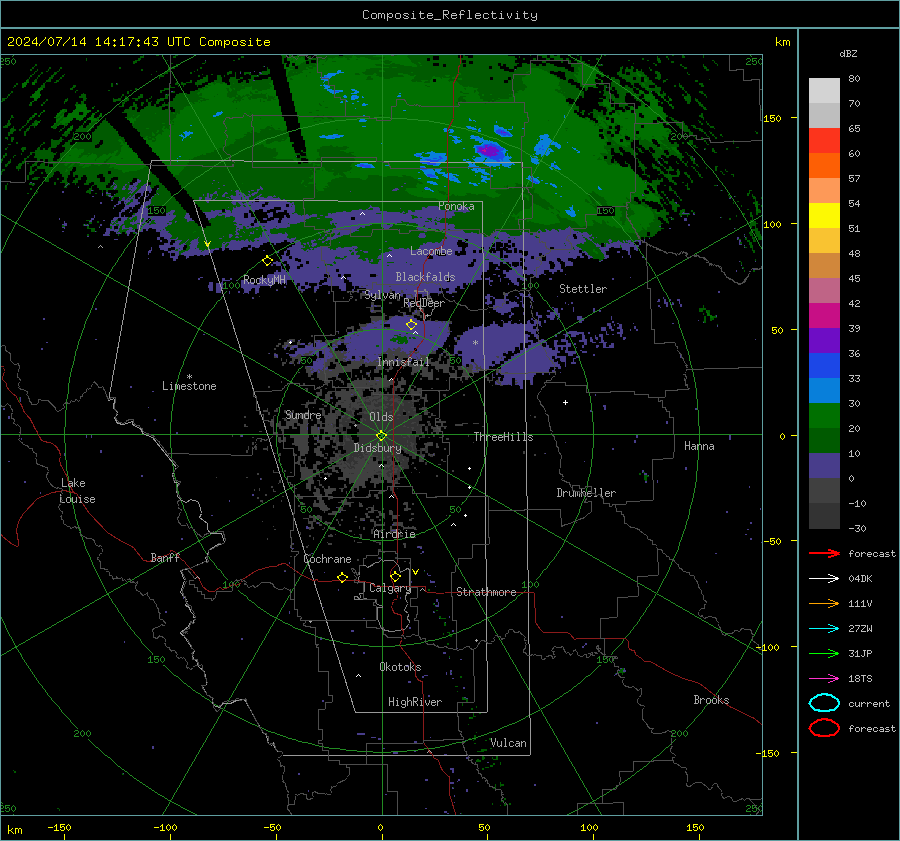Click the Blackfalds city label
This screenshot has height=841, width=900.
pos(425,277)
